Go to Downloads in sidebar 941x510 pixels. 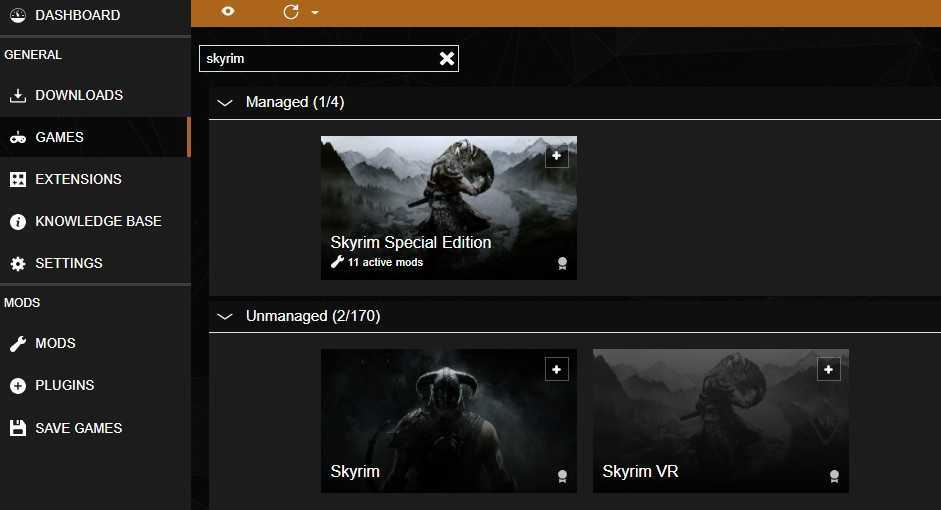pyautogui.click(x=79, y=95)
